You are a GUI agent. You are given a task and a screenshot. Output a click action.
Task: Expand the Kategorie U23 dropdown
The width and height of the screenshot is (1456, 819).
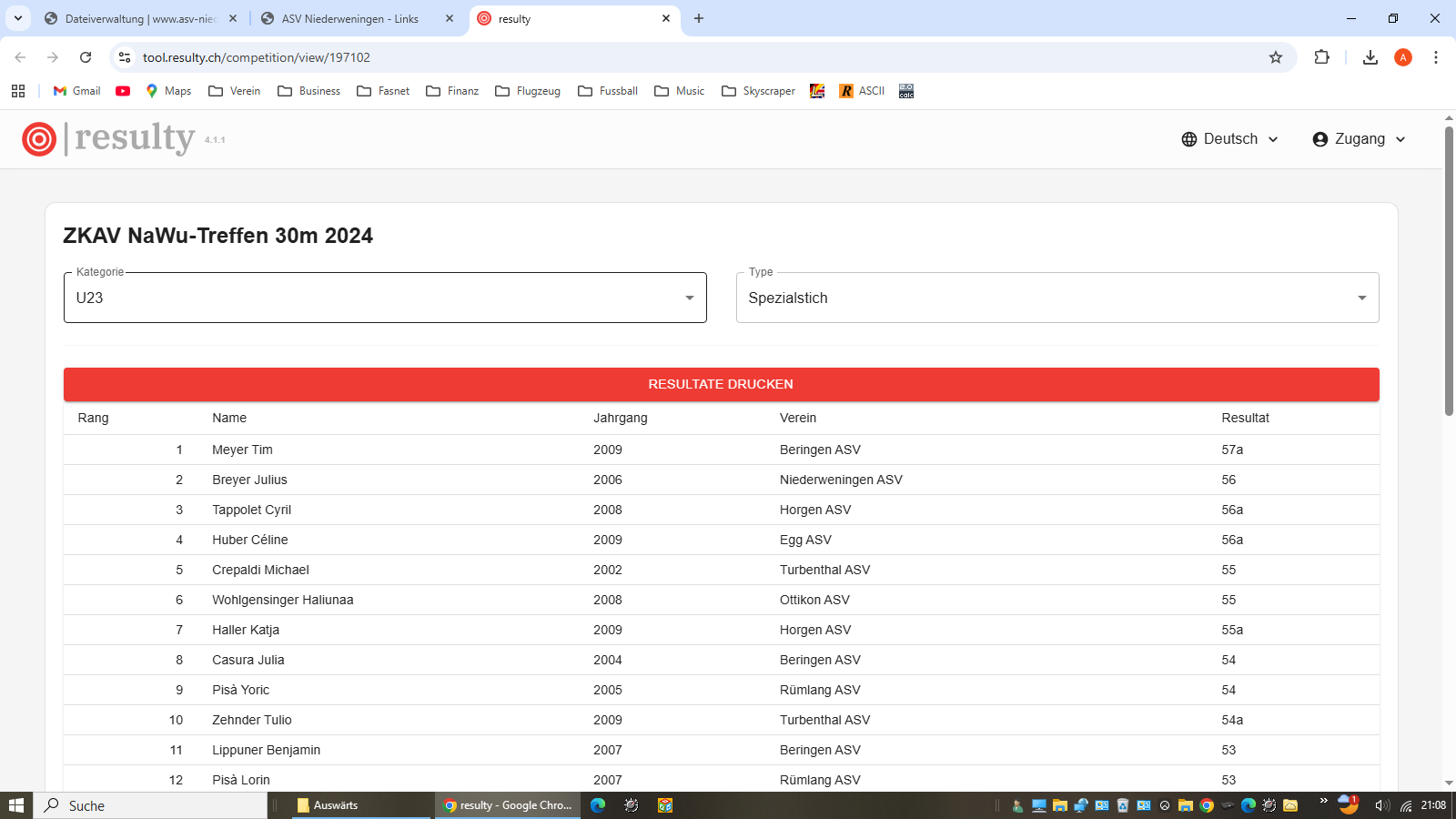coord(385,298)
